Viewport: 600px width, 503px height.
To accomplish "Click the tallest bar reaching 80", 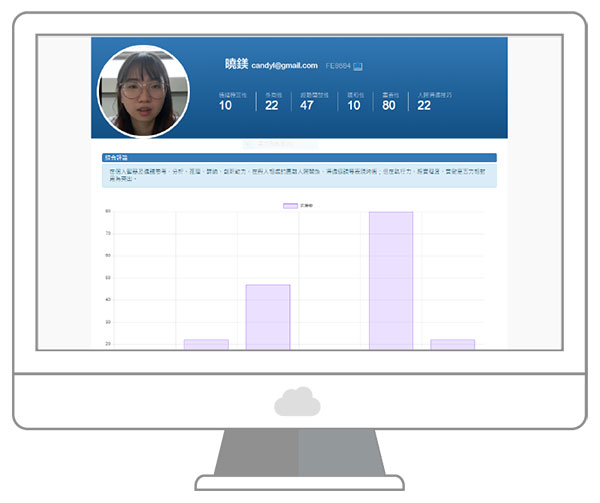I will [390, 280].
